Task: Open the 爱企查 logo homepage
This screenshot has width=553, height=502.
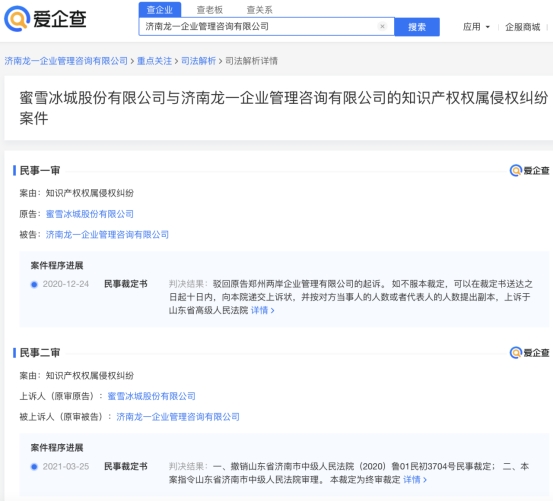Action: click(x=45, y=18)
